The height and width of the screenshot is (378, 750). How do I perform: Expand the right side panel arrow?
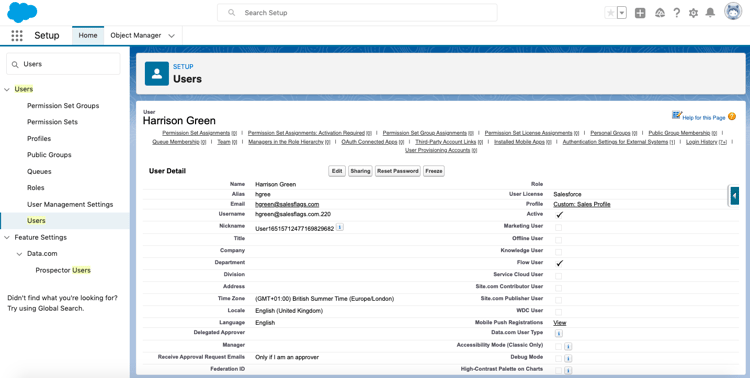pos(734,196)
